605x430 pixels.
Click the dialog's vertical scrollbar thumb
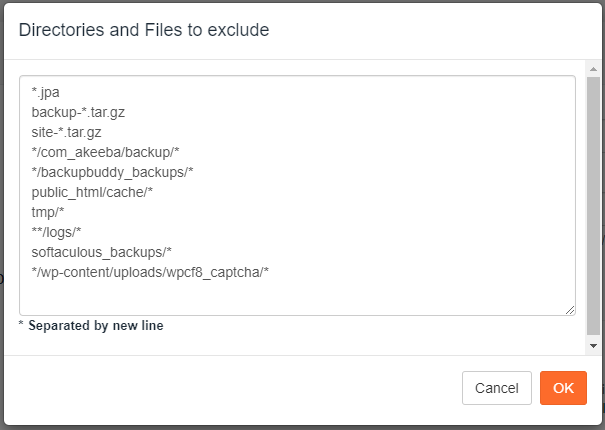(593, 206)
